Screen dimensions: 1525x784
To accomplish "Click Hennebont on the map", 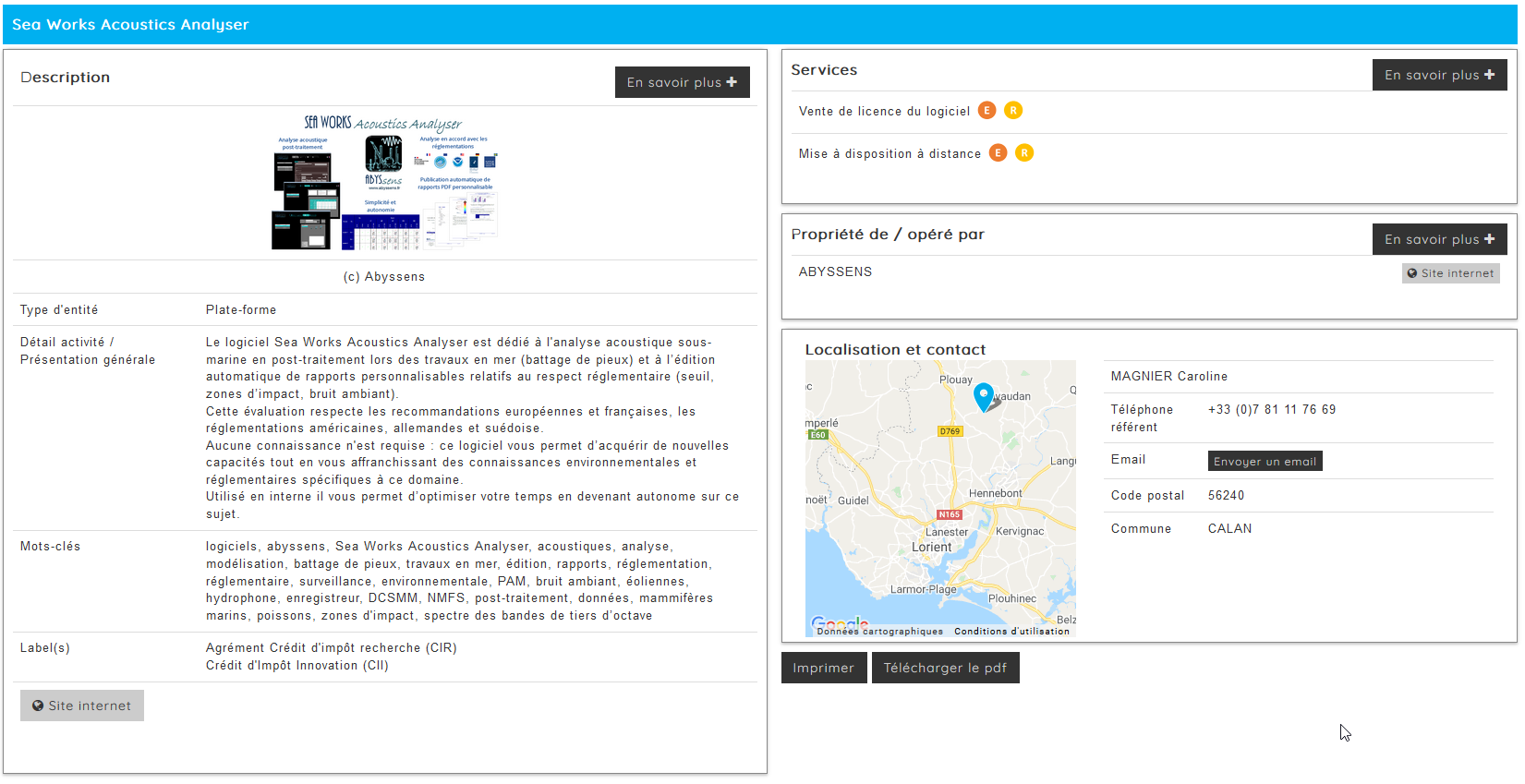I will 995,493.
